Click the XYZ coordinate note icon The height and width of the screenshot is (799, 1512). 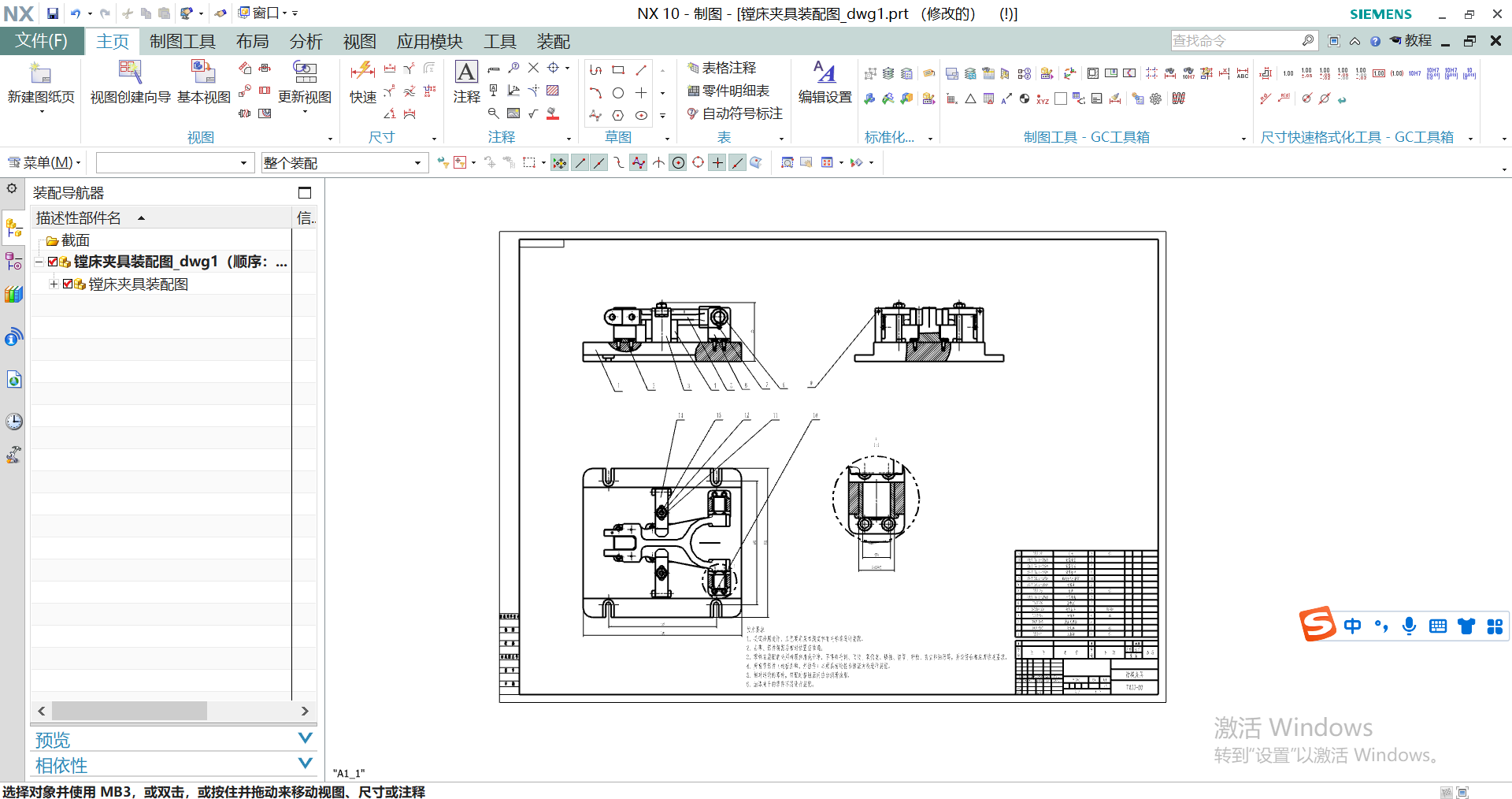click(x=1043, y=99)
